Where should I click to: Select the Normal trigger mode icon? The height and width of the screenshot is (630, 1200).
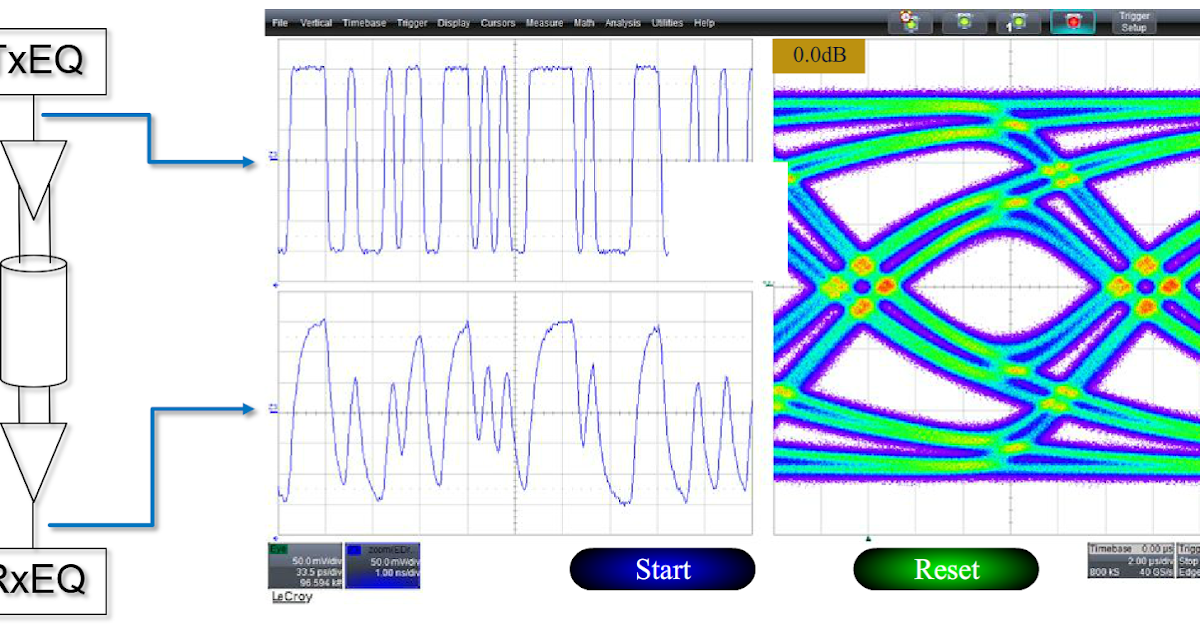(x=964, y=22)
